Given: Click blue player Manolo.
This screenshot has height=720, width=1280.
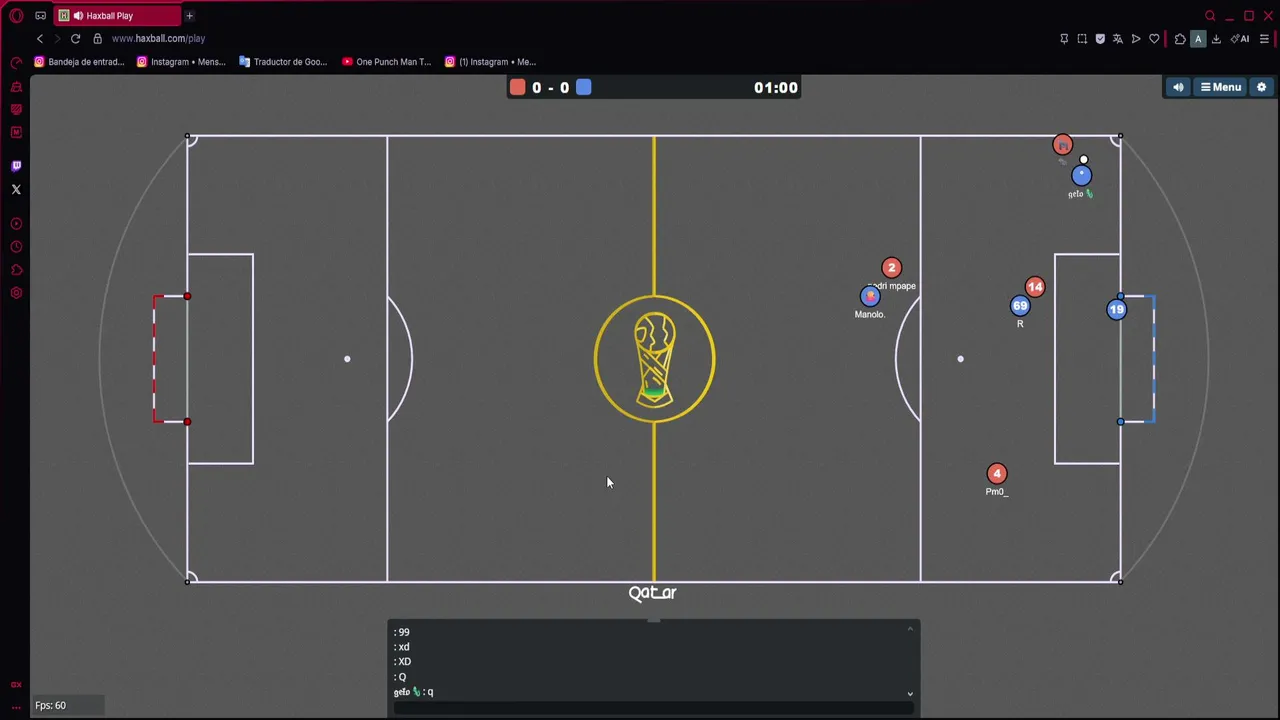Looking at the screenshot, I should tap(870, 296).
